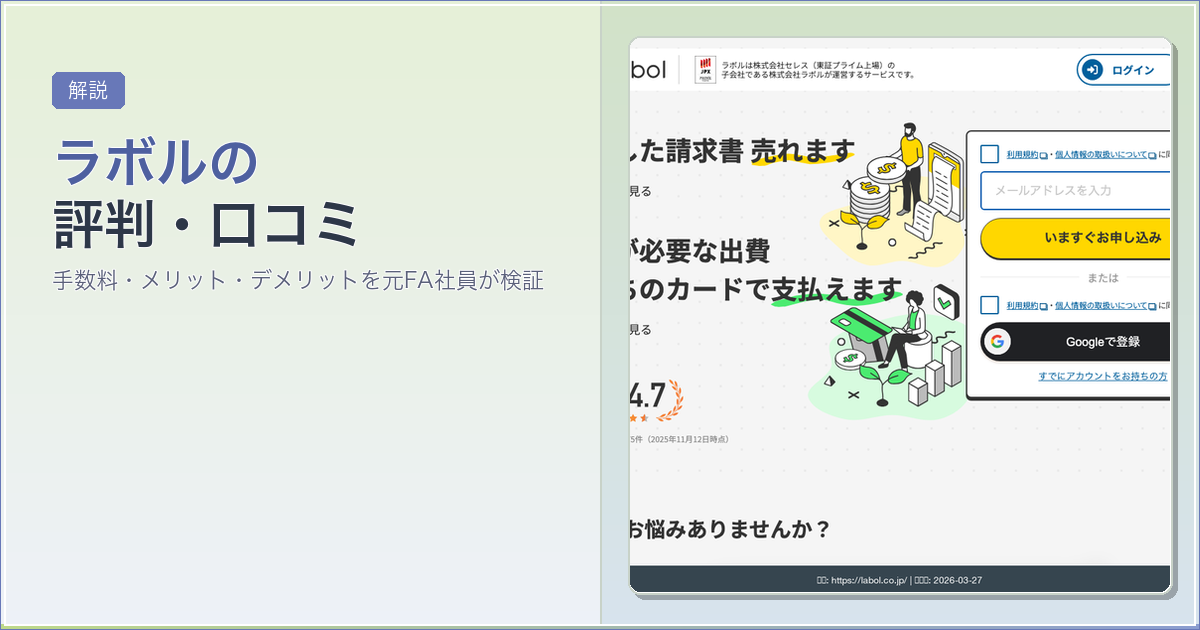Viewport: 1200px width, 630px height.
Task: Click the すでにアカウントをお持ちの方 link
Action: 1102,376
